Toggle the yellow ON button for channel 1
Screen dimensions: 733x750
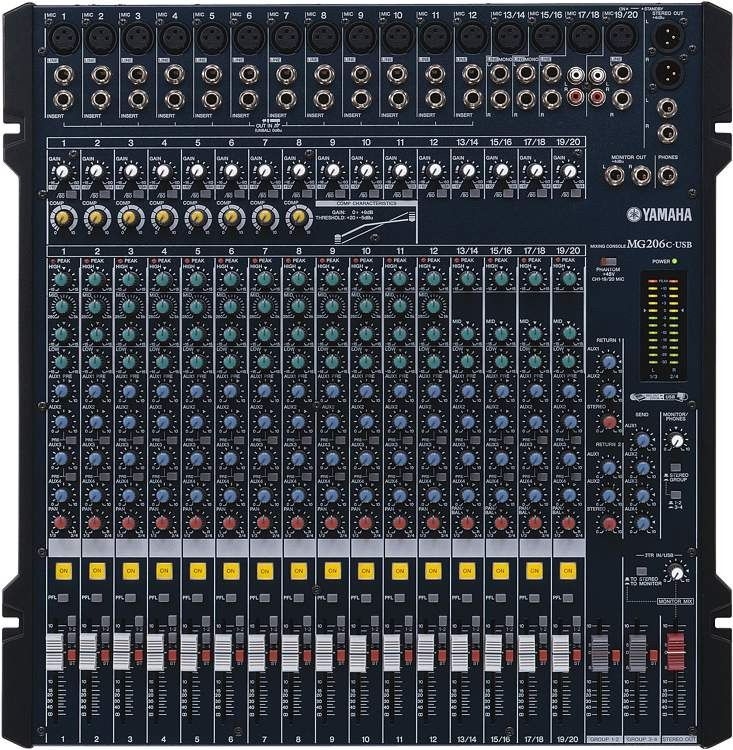tap(62, 570)
